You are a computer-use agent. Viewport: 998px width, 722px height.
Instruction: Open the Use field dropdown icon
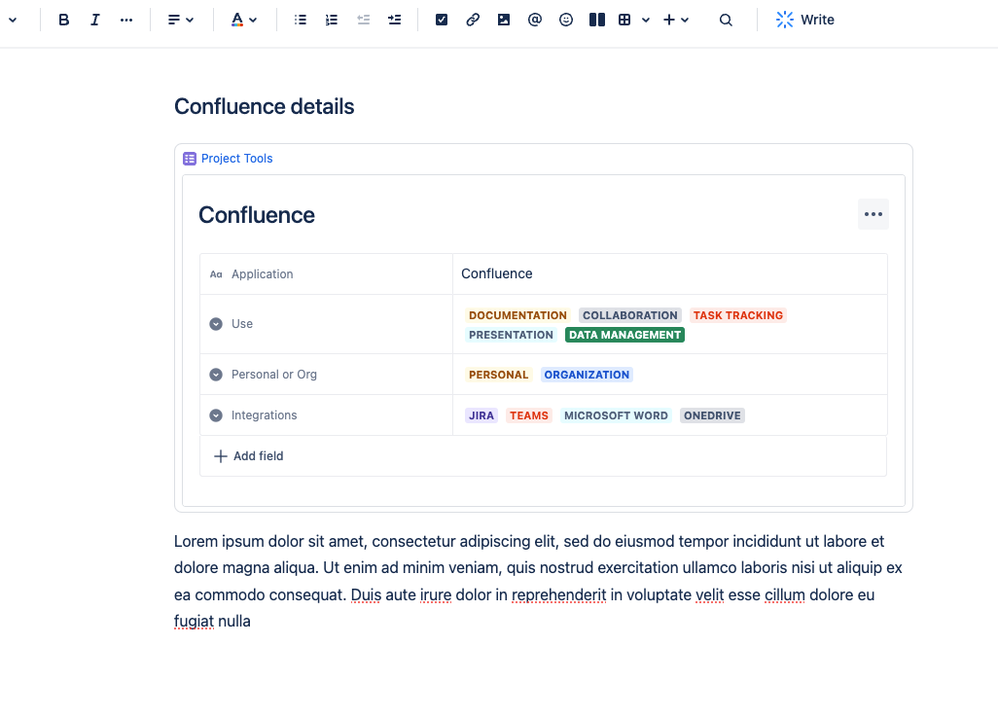point(216,324)
